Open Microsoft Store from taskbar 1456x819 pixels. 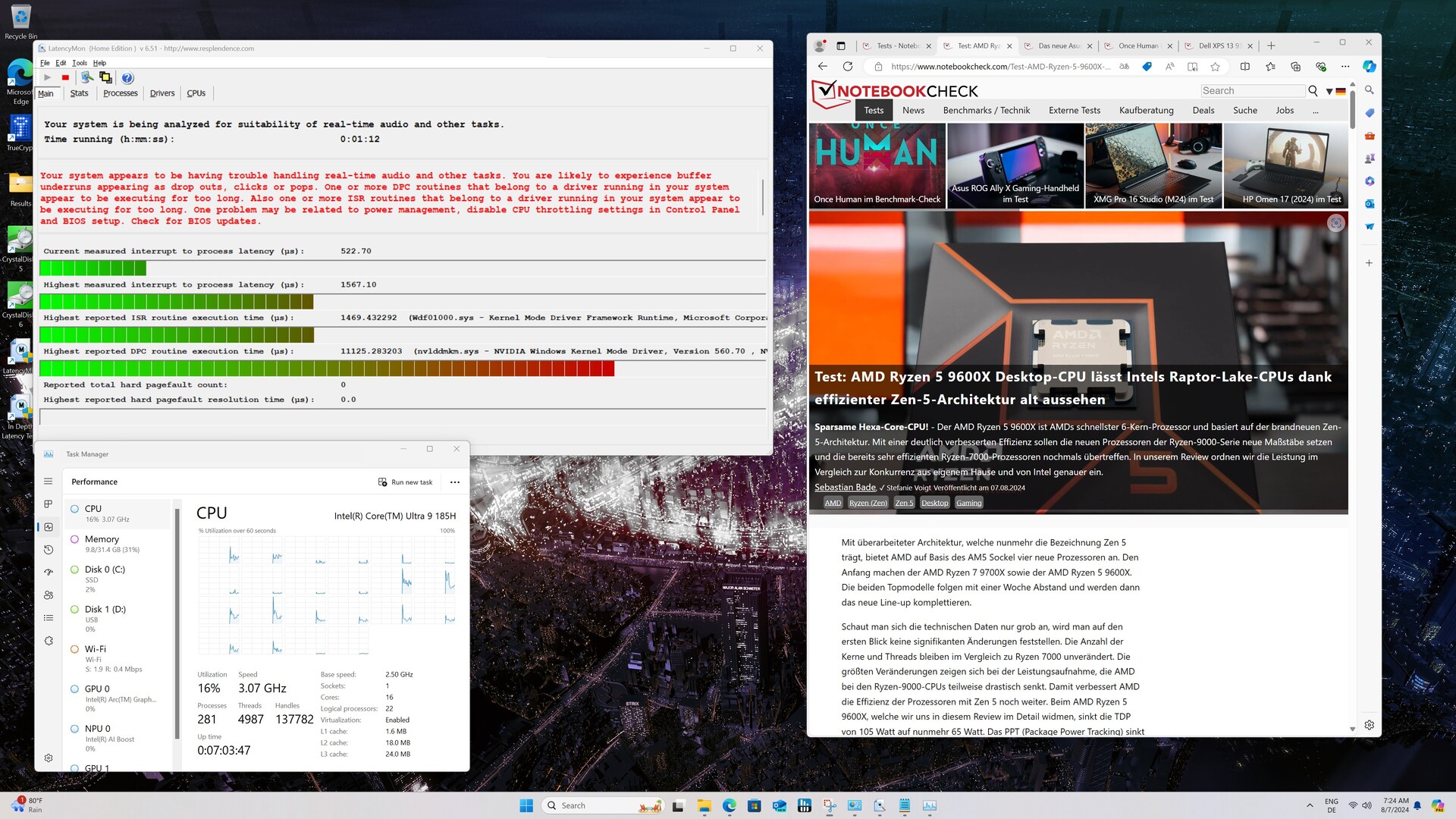tap(754, 805)
